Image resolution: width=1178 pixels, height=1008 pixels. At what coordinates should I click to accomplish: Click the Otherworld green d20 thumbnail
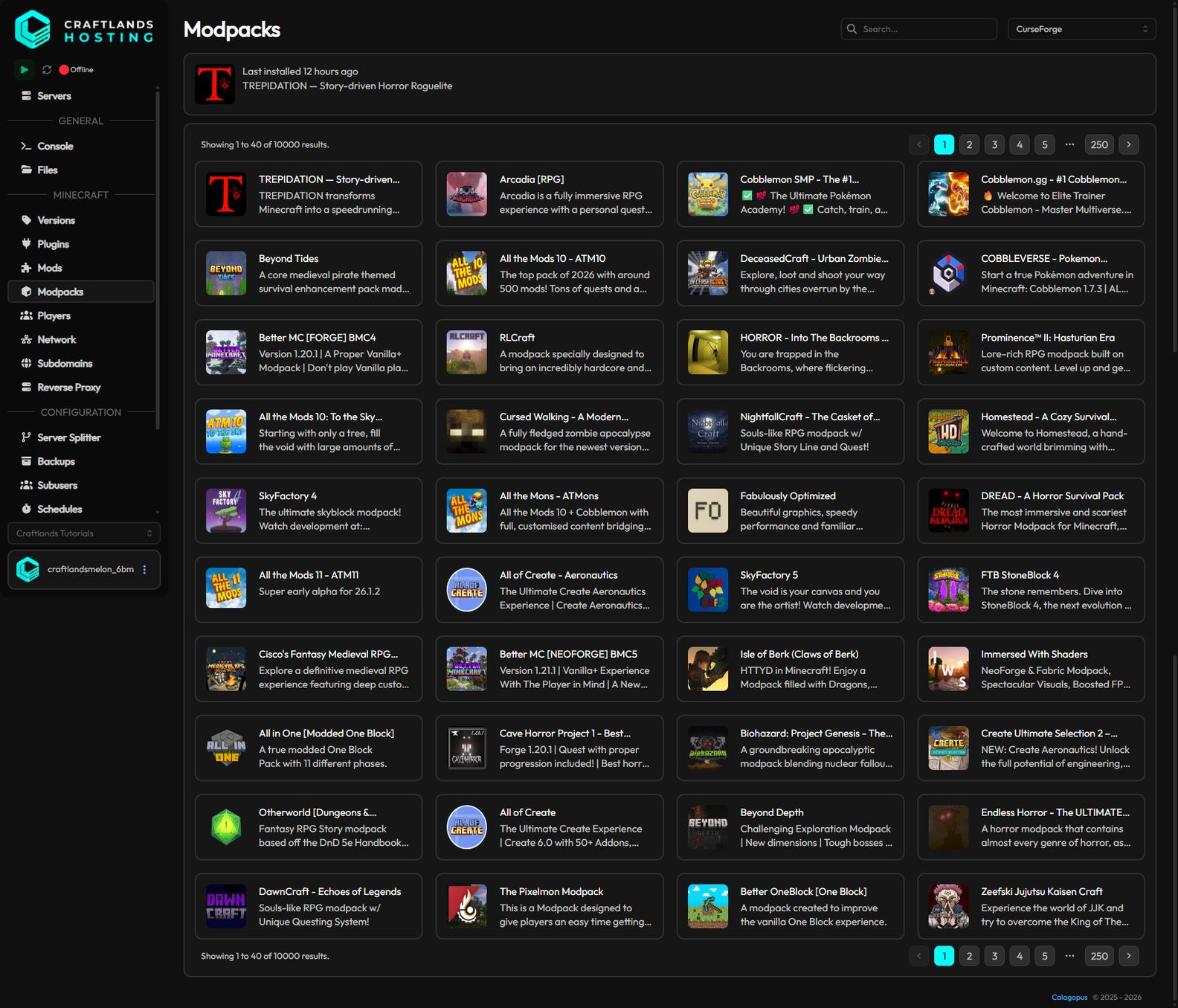(x=226, y=827)
